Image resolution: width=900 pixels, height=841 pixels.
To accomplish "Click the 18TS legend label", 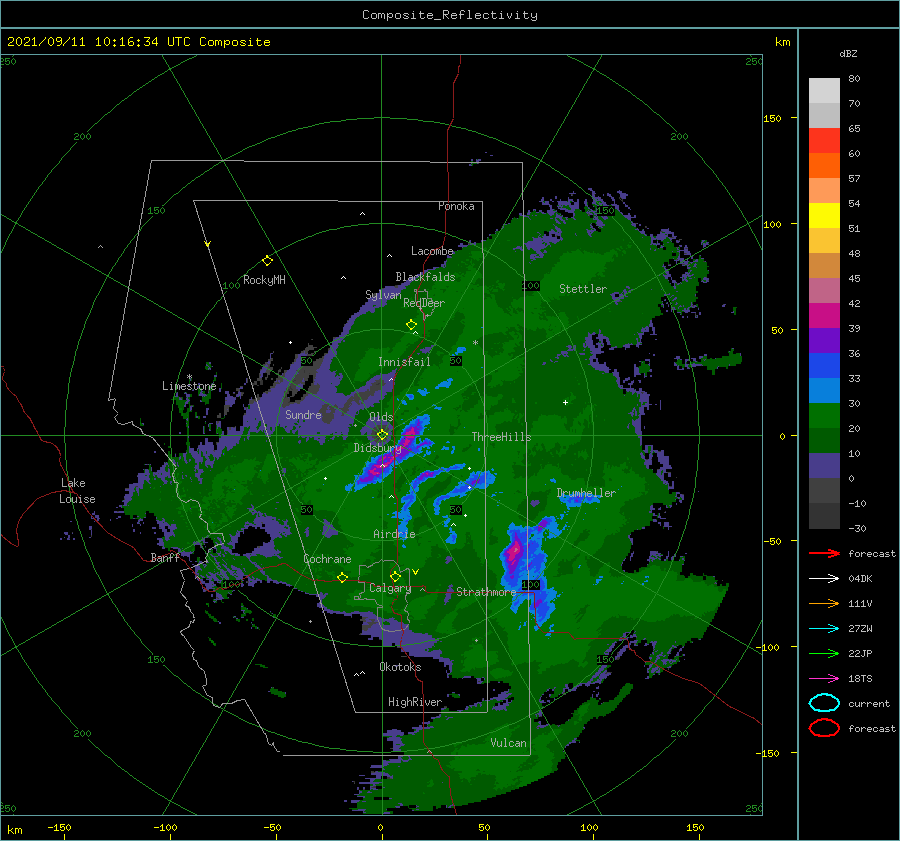I will coord(860,679).
